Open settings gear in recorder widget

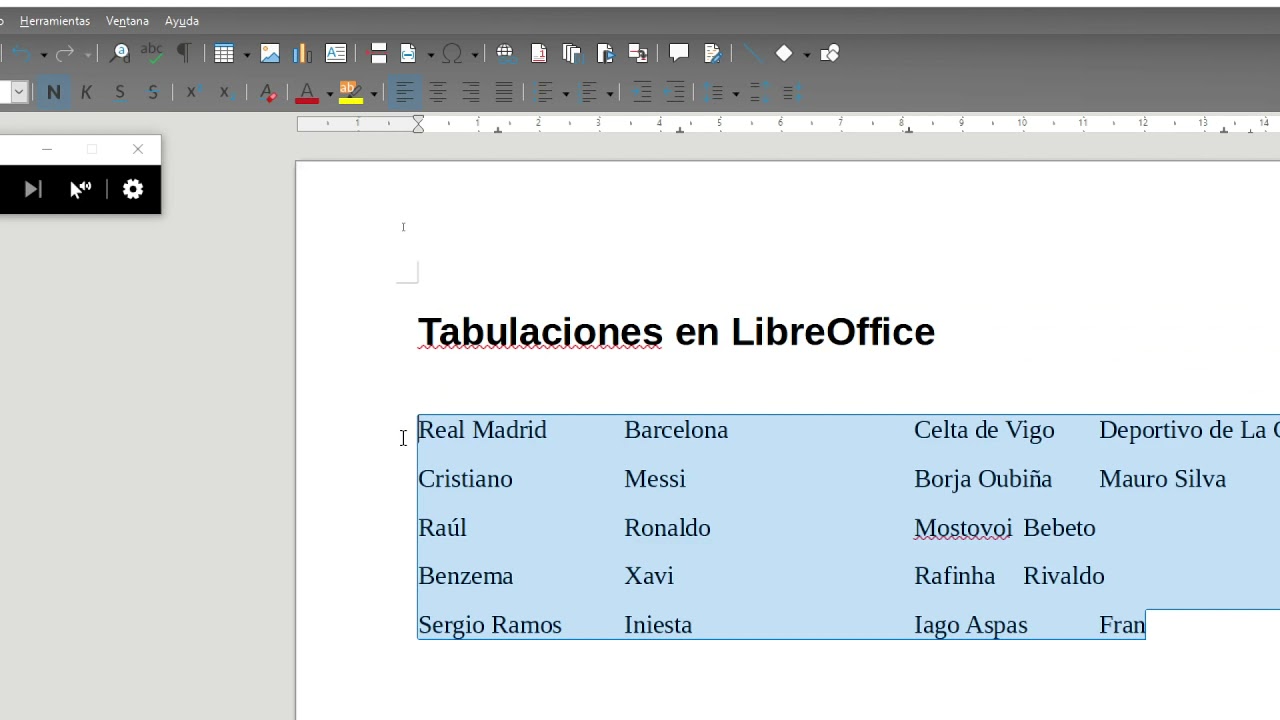(x=133, y=189)
